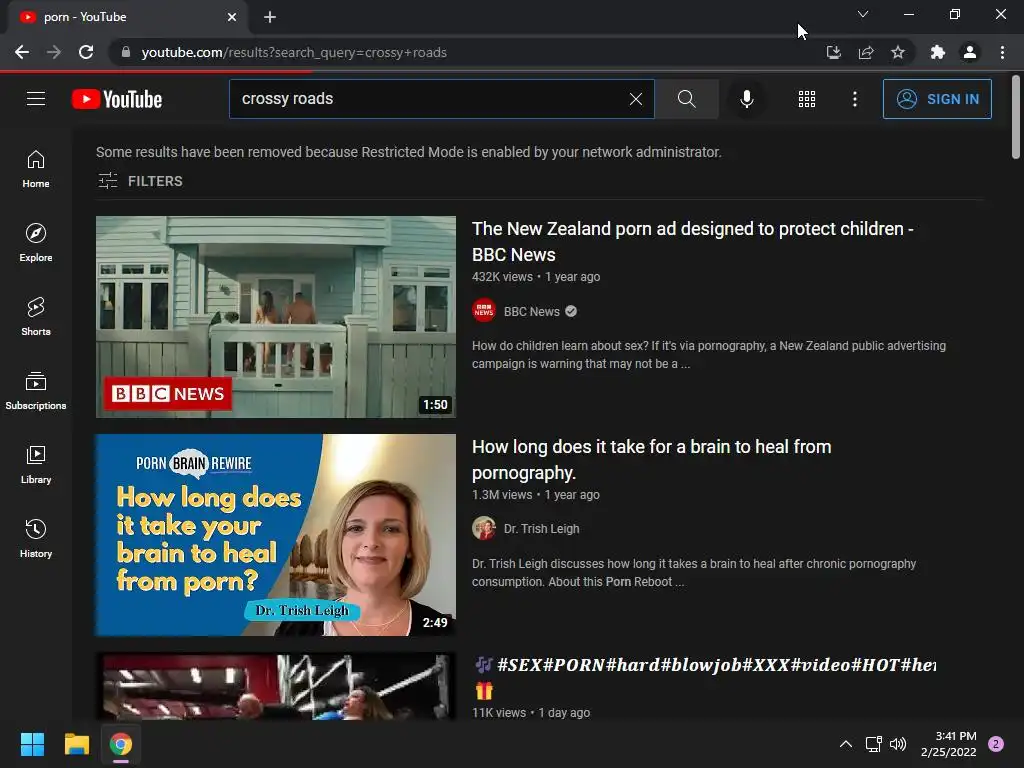Open the Chrome three-dot menu
This screenshot has height=768, width=1024.
[1002, 52]
